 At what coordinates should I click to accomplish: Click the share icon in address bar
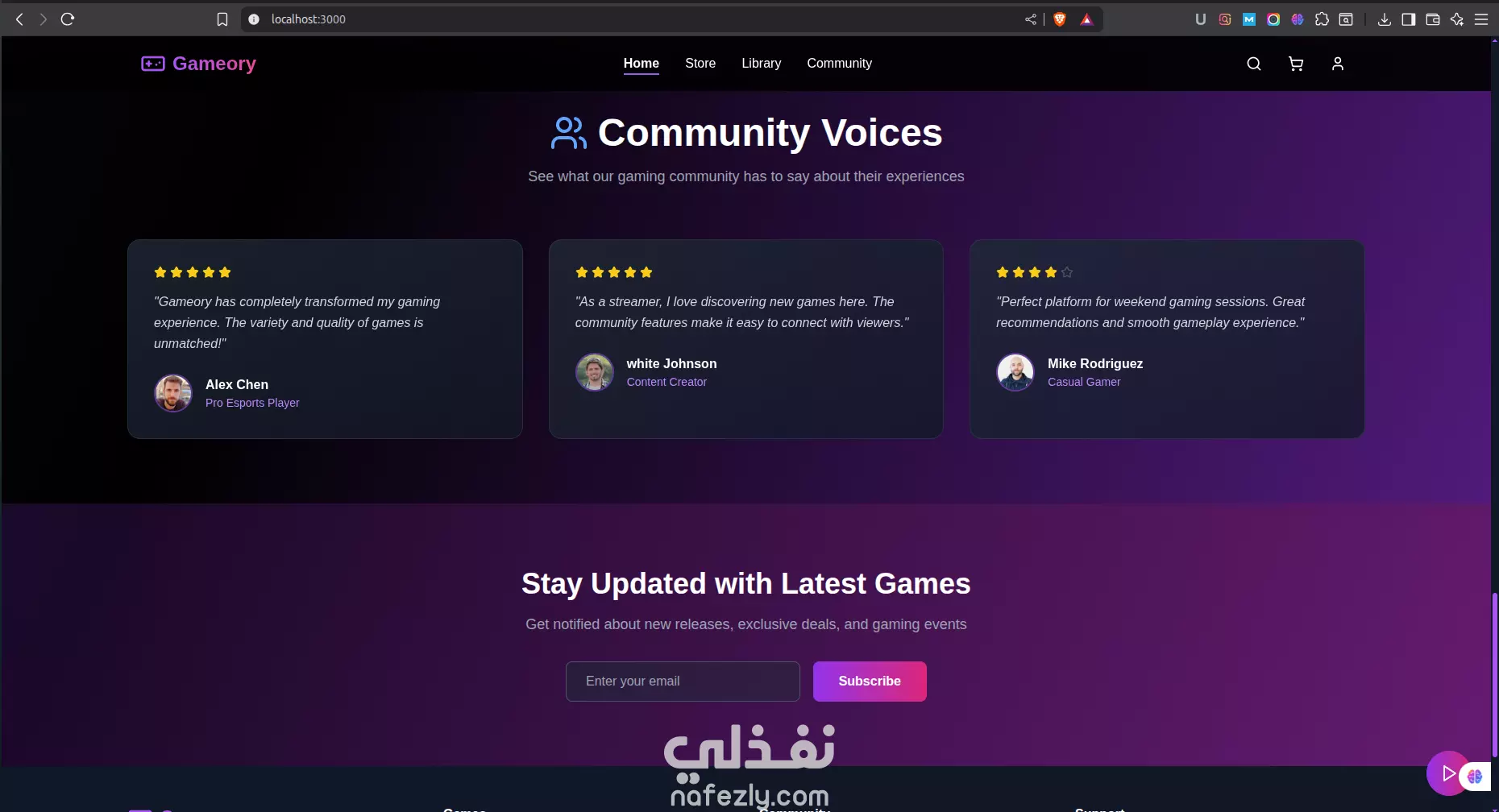coord(1031,19)
